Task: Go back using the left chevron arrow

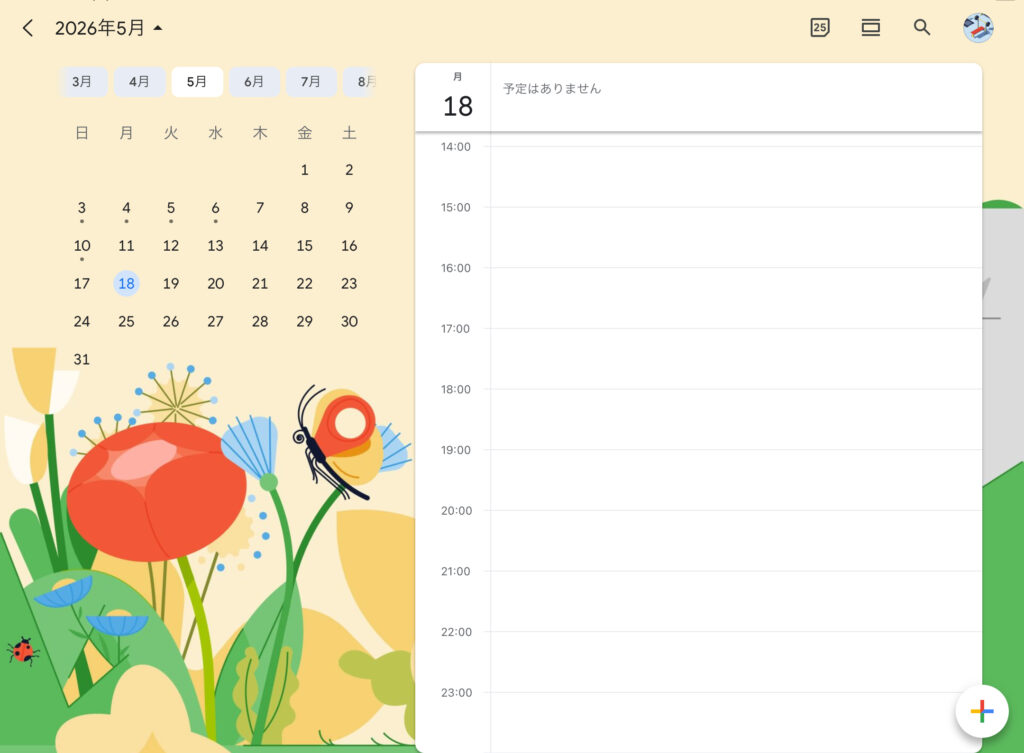Action: [27, 28]
